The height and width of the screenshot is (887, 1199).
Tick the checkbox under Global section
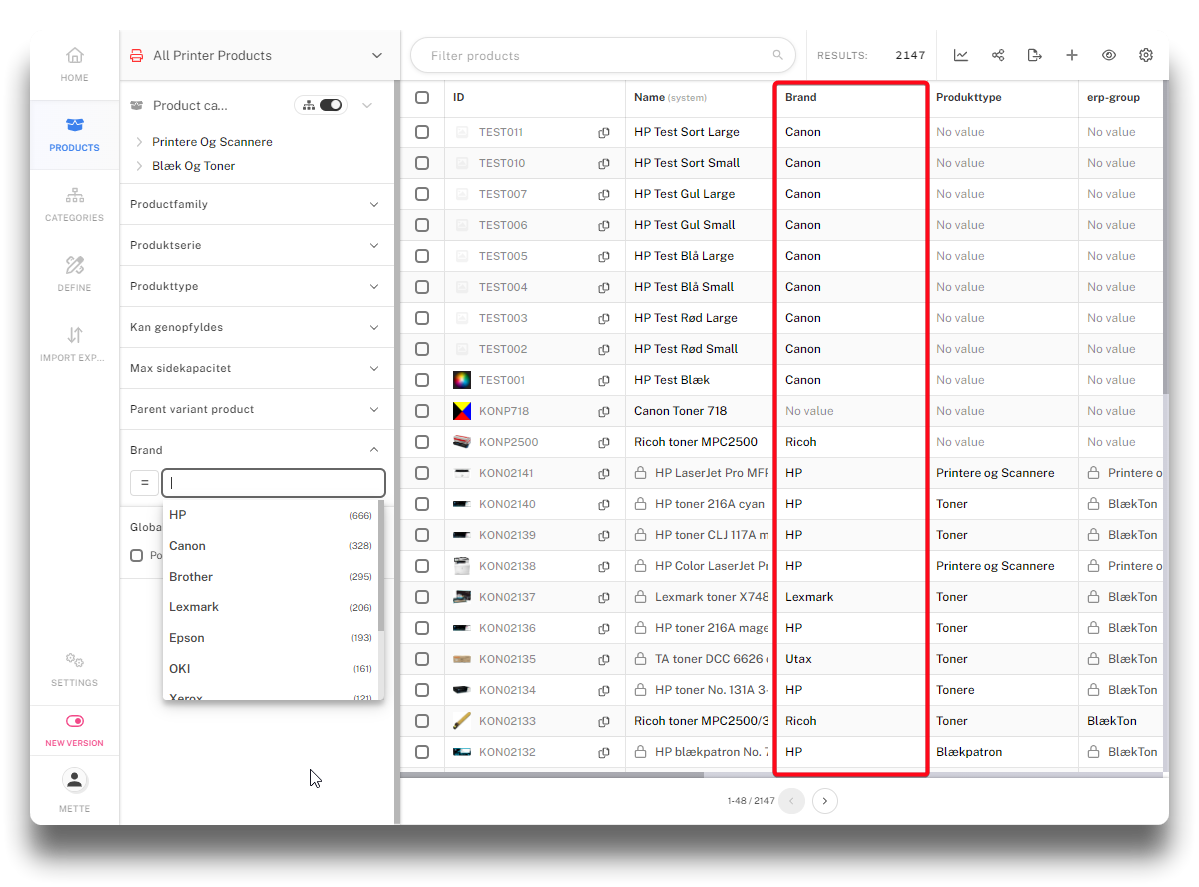136,555
